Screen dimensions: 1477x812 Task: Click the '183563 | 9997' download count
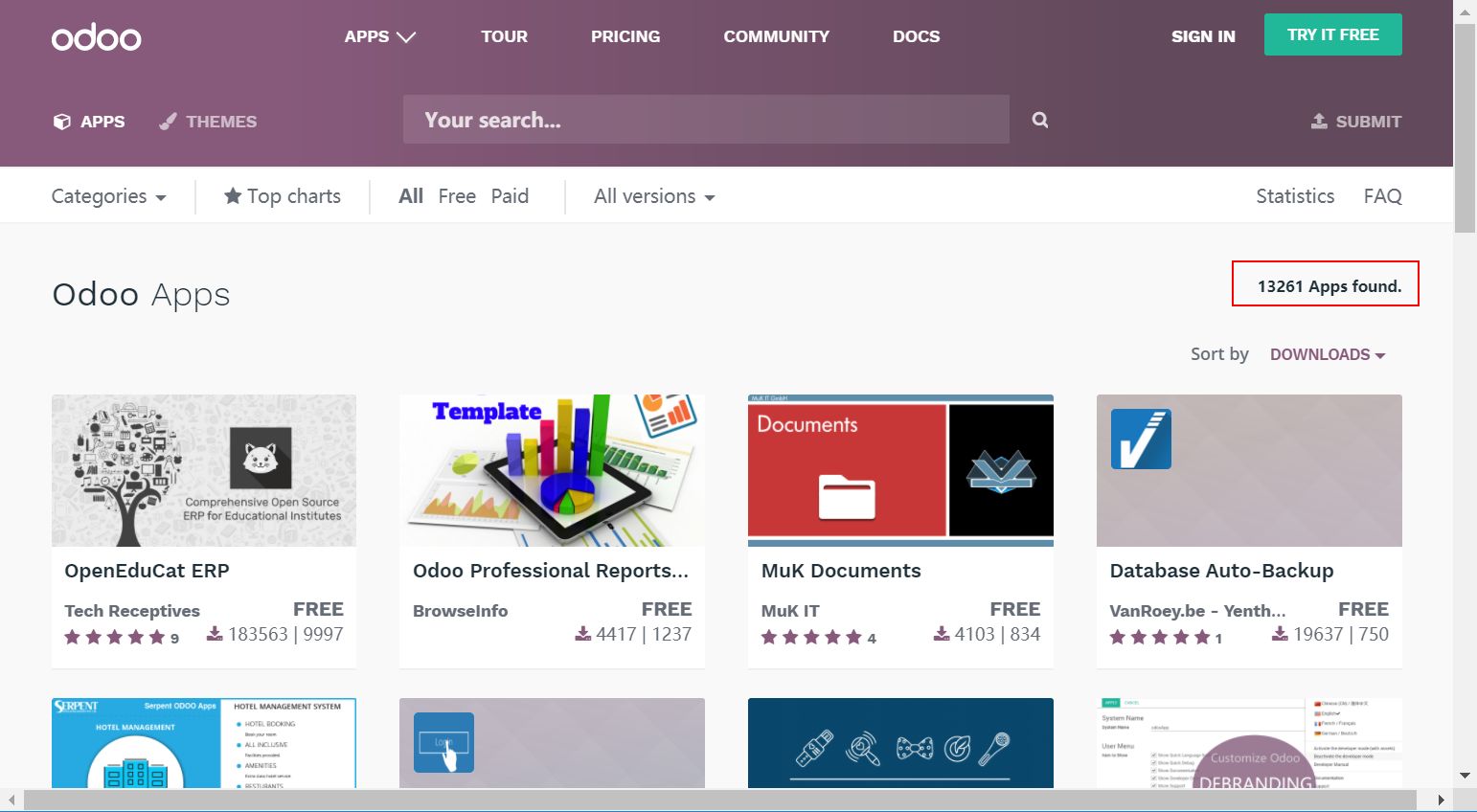(285, 634)
